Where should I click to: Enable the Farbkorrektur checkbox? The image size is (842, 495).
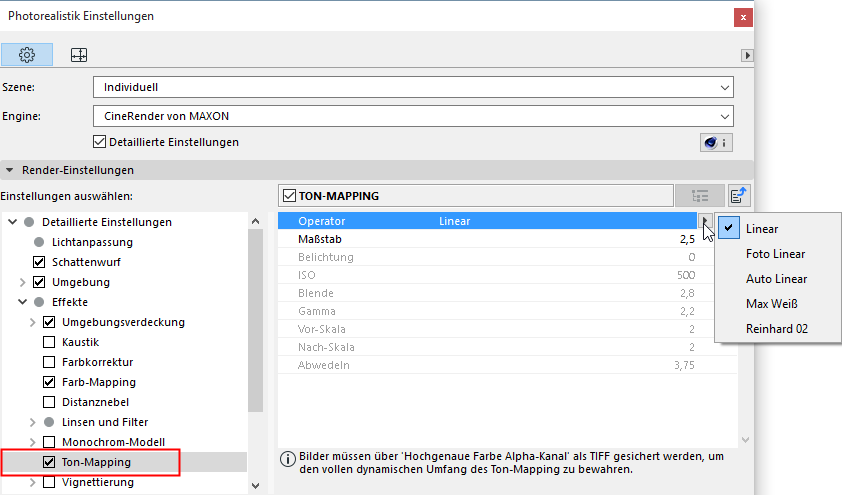point(49,362)
